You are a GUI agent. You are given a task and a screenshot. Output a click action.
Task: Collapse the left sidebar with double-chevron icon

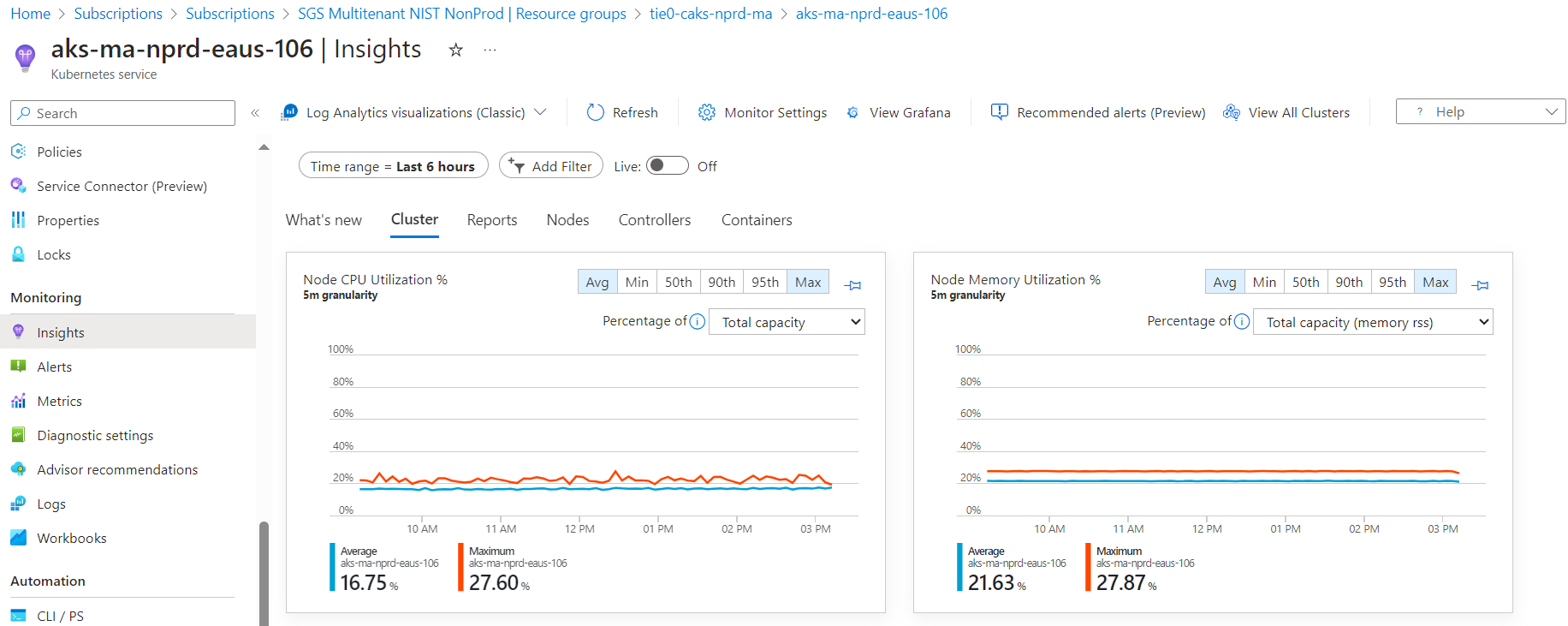(x=255, y=113)
